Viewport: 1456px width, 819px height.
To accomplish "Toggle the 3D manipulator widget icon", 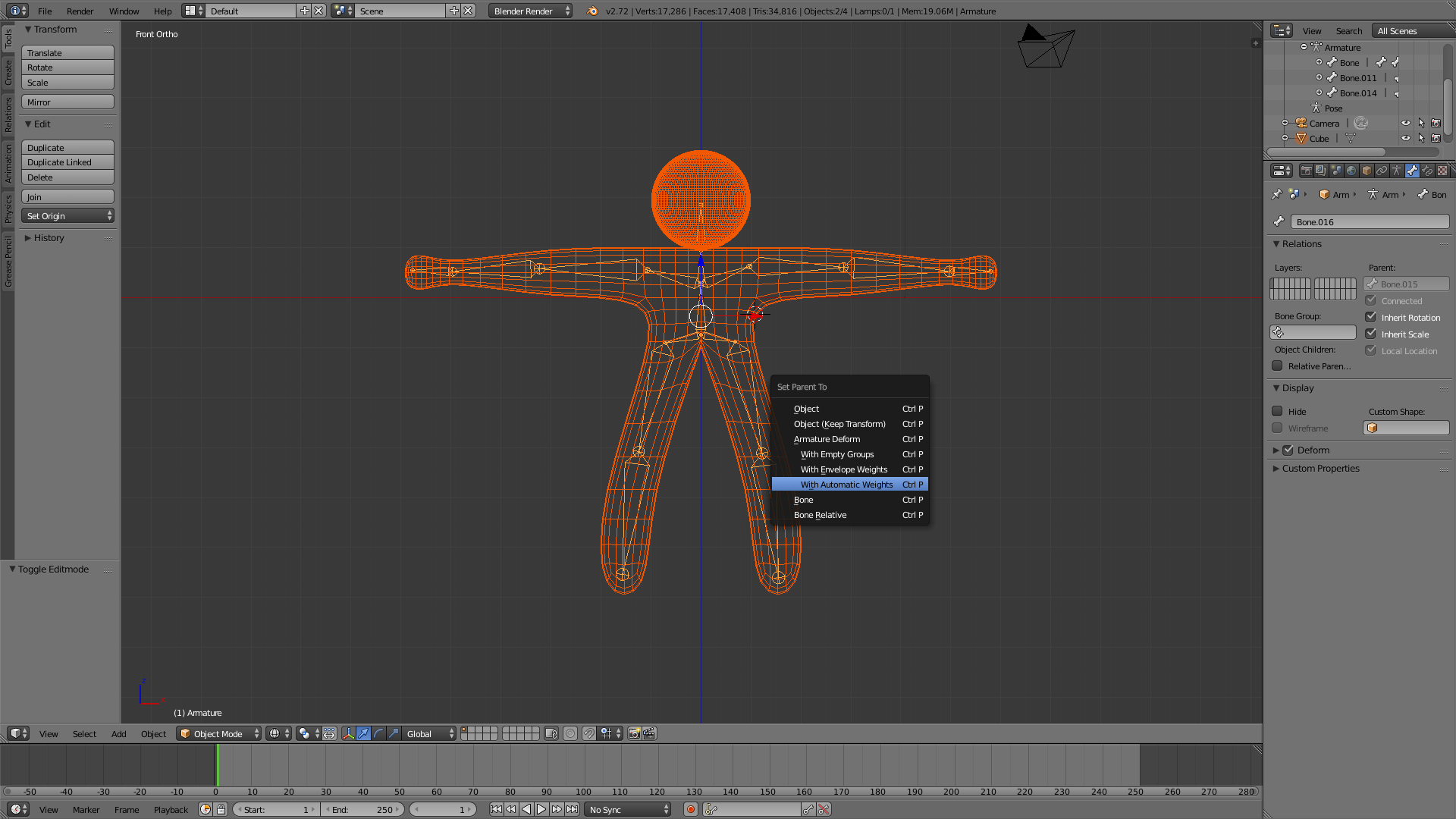I will click(348, 734).
